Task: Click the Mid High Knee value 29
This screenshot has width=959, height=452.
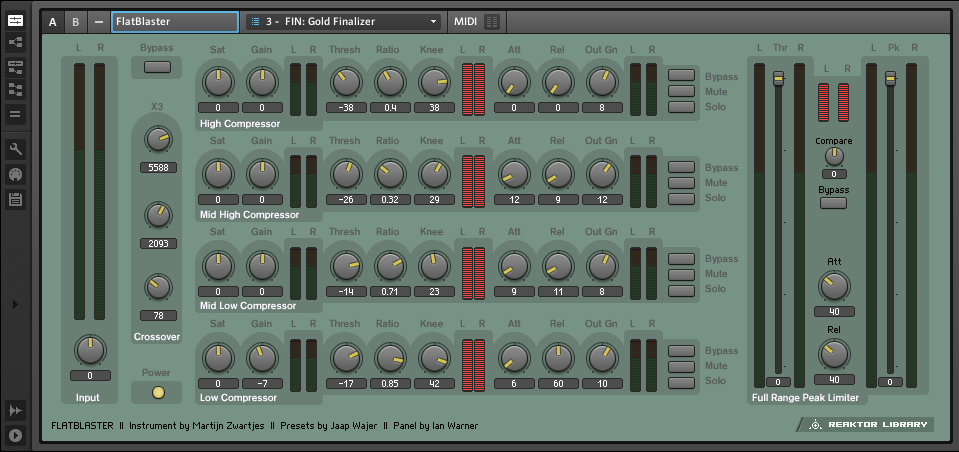Action: click(434, 199)
